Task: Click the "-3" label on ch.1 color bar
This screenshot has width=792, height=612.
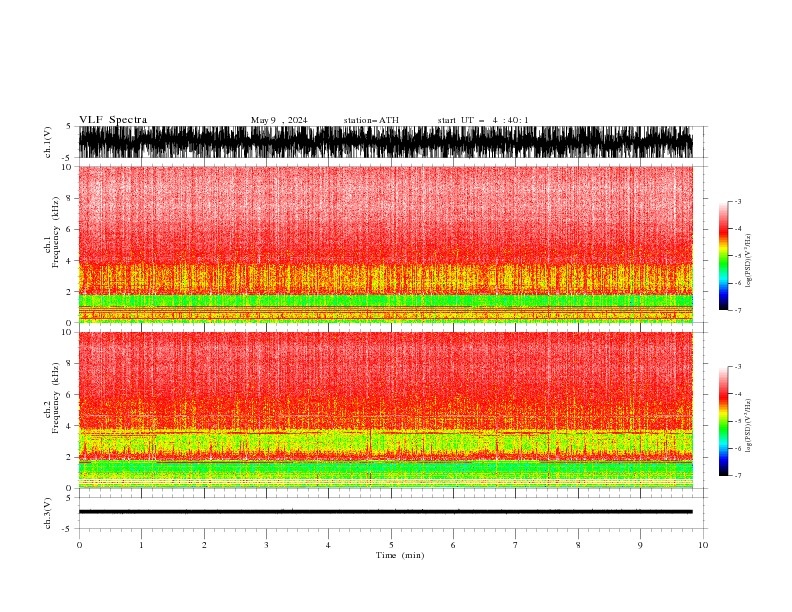Action: pos(737,201)
